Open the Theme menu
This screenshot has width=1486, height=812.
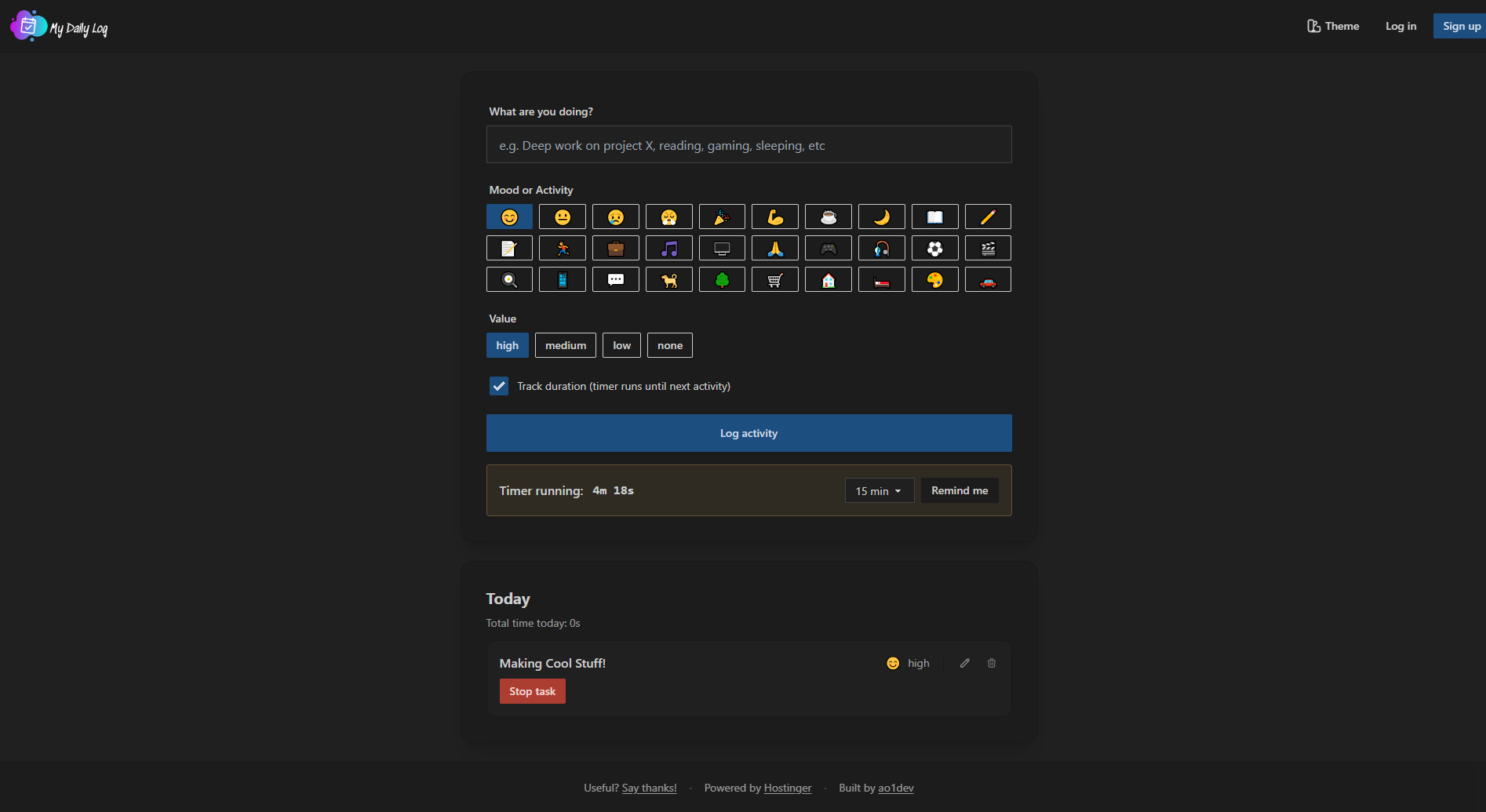coord(1333,26)
